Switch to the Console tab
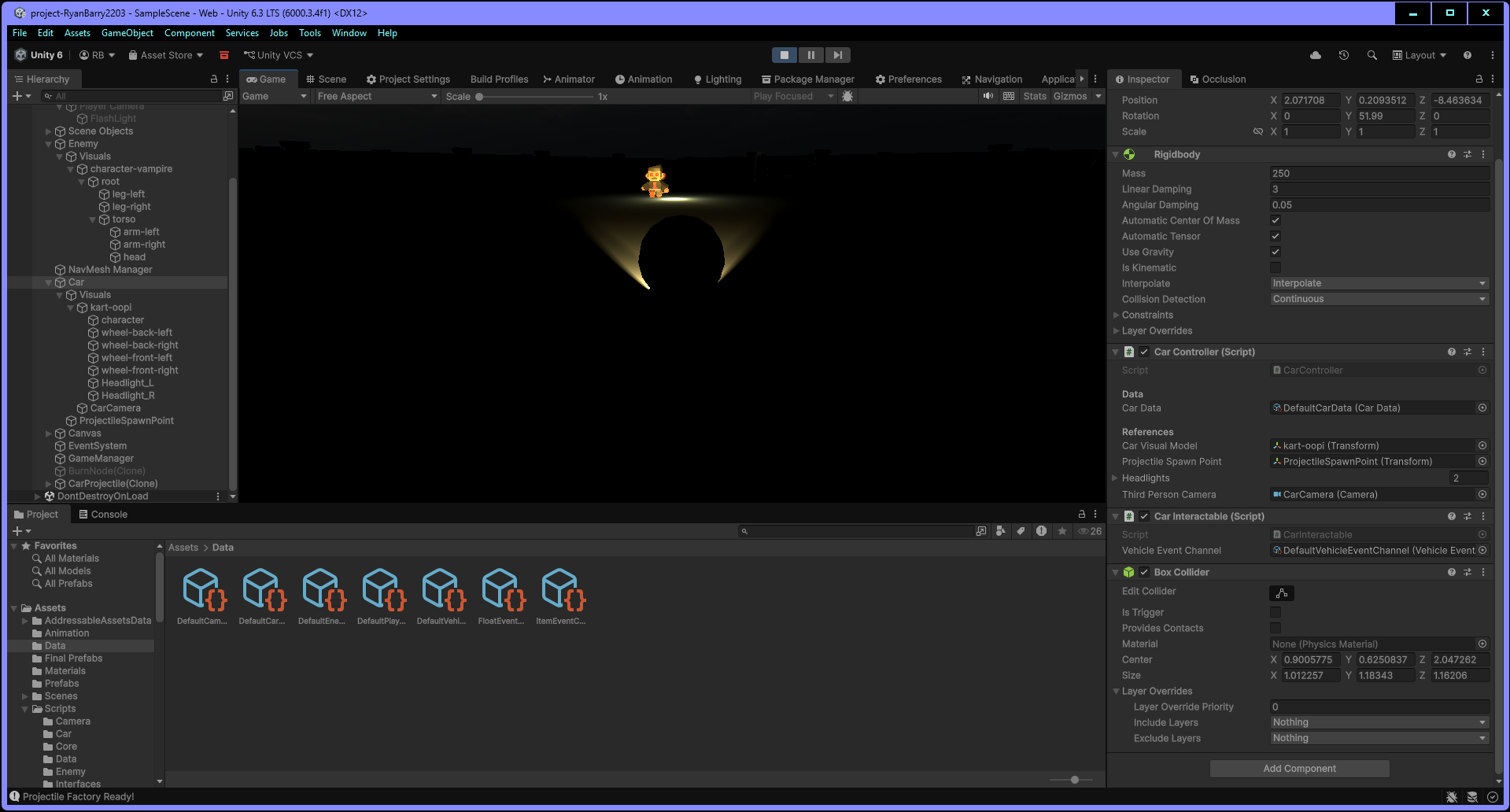The width and height of the screenshot is (1510, 812). (103, 515)
